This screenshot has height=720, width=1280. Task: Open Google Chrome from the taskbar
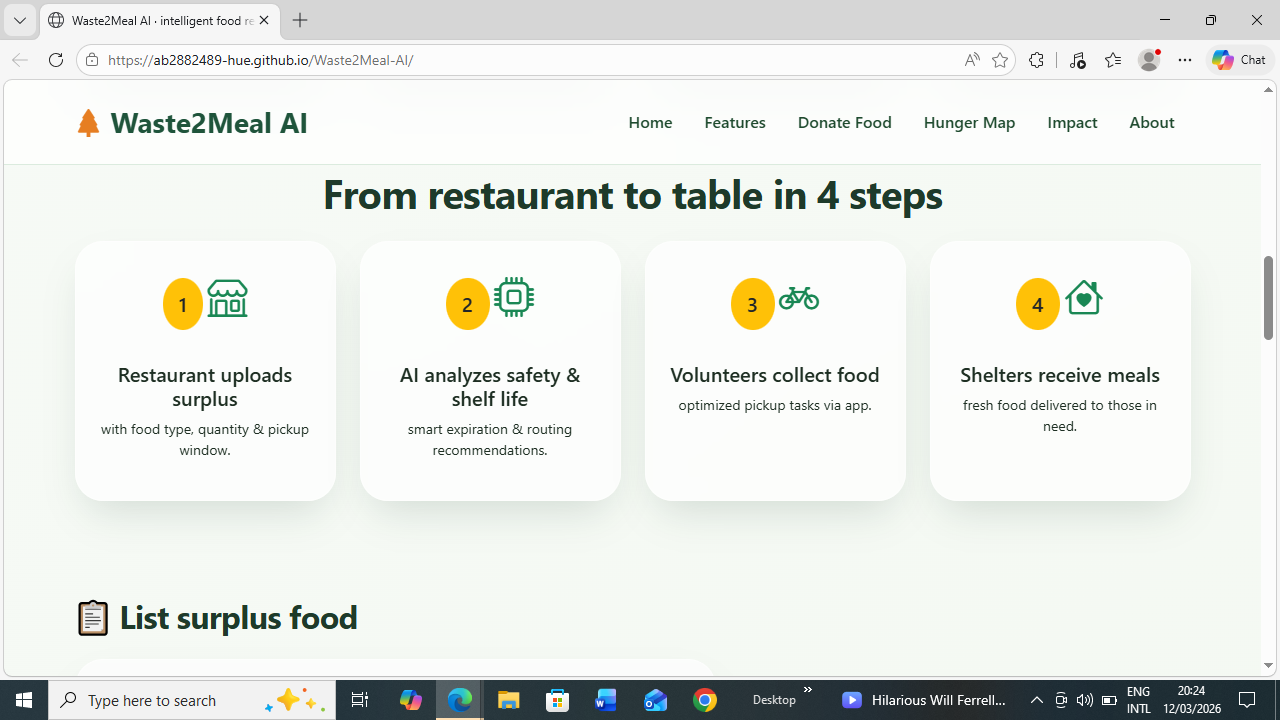point(705,700)
